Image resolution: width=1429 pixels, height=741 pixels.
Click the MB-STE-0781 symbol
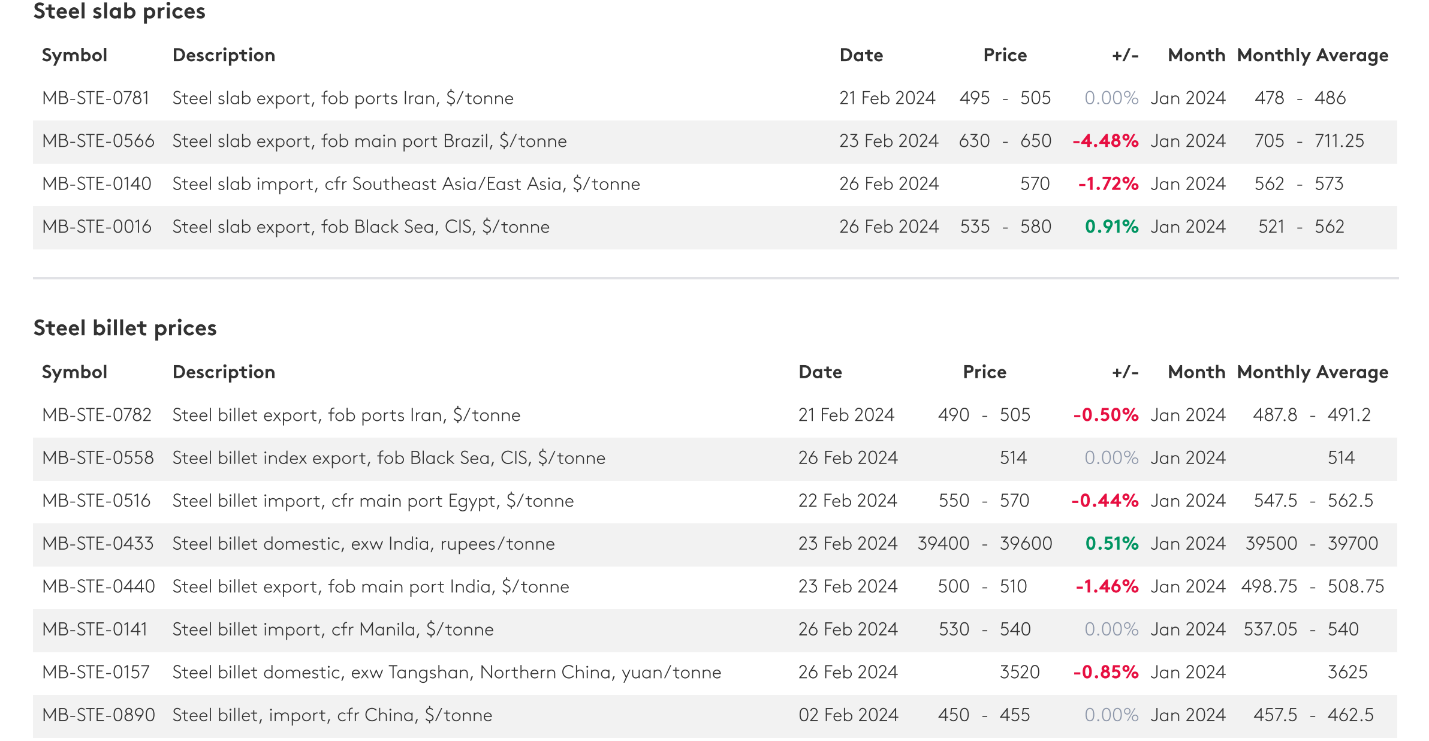tap(96, 98)
